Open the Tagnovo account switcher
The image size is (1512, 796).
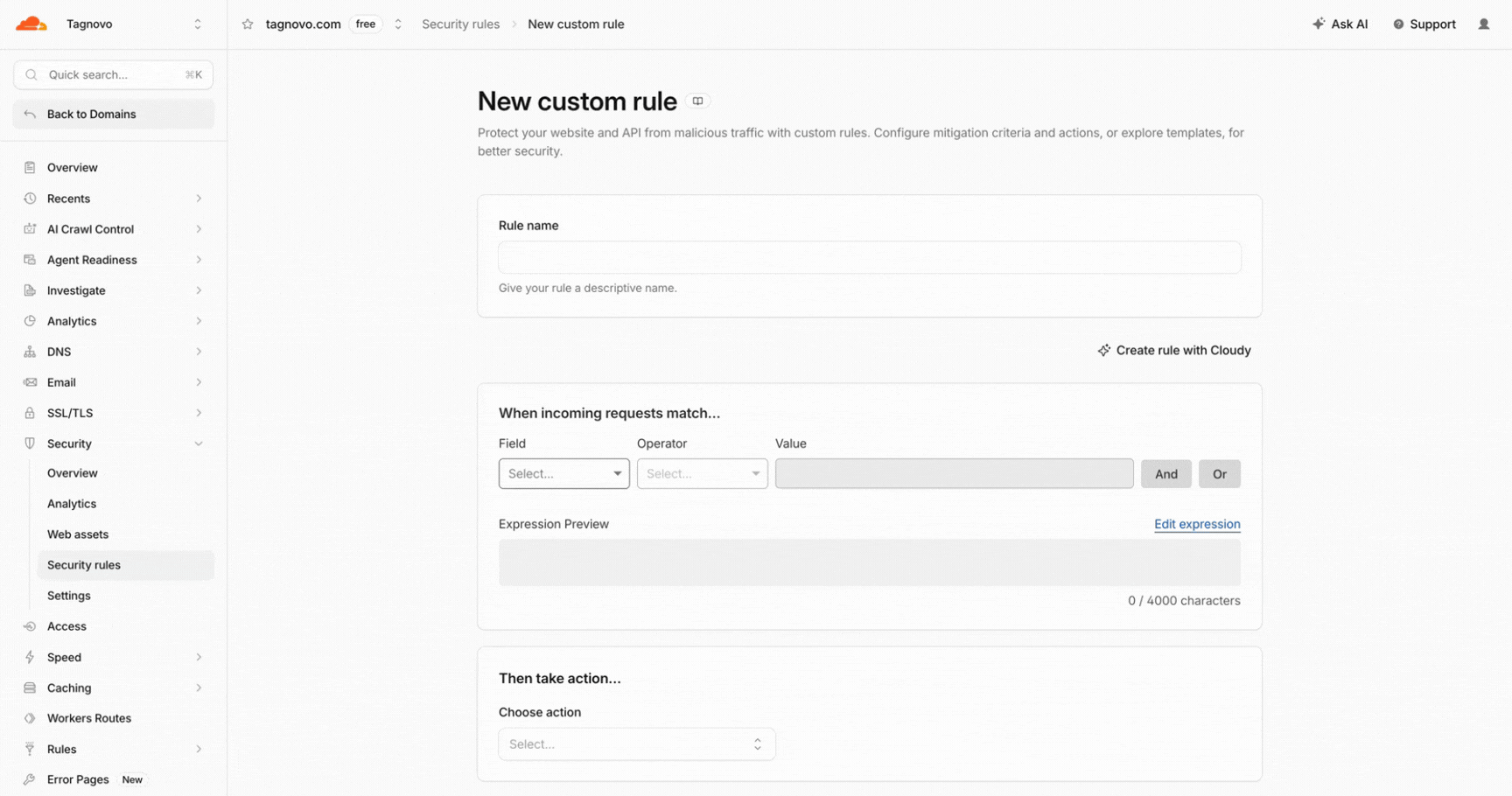point(198,24)
